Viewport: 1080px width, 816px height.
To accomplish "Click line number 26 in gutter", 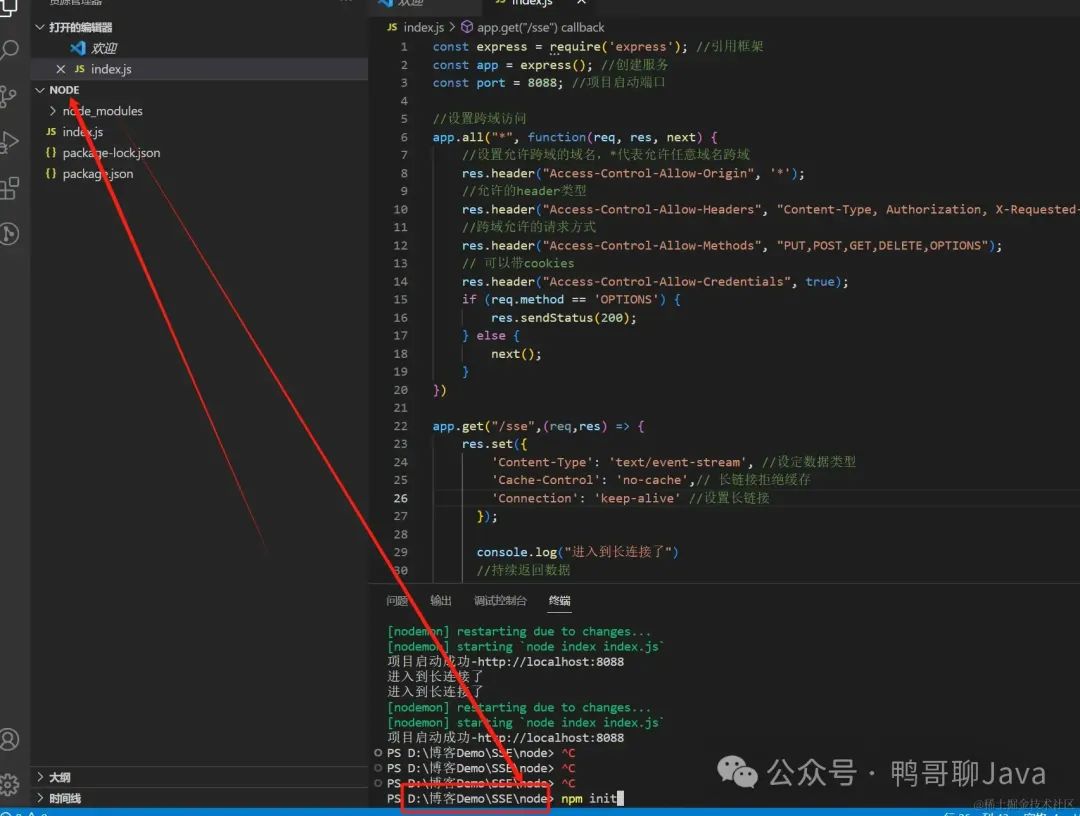I will [401, 498].
